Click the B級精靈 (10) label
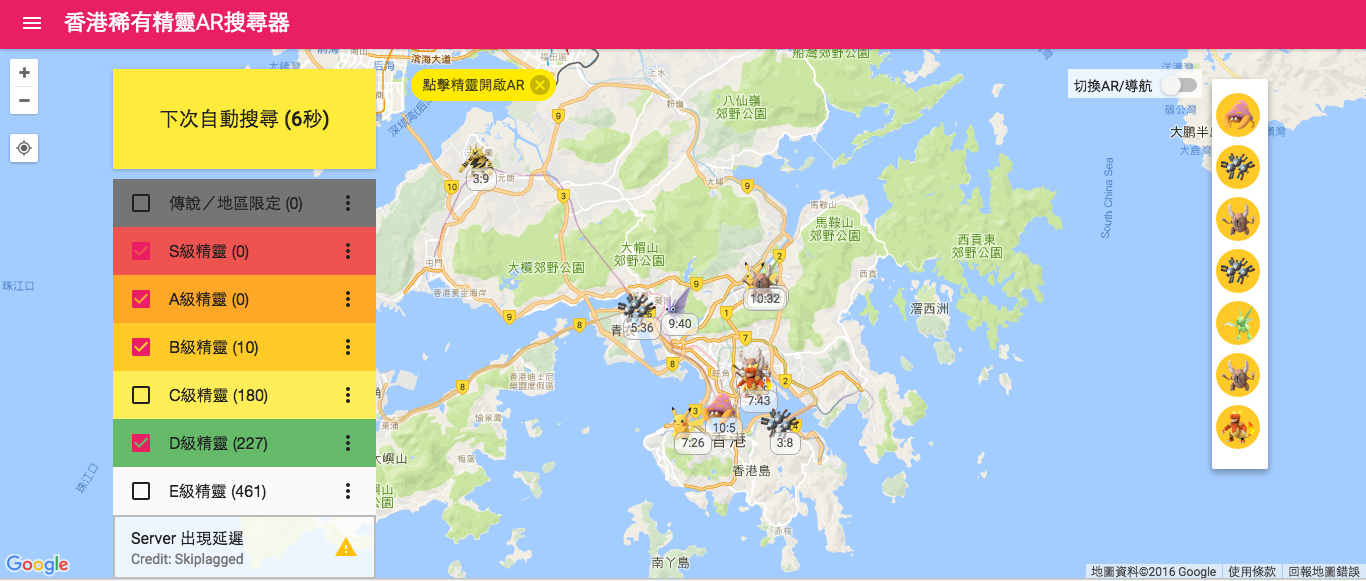The height and width of the screenshot is (581, 1366). [x=214, y=347]
